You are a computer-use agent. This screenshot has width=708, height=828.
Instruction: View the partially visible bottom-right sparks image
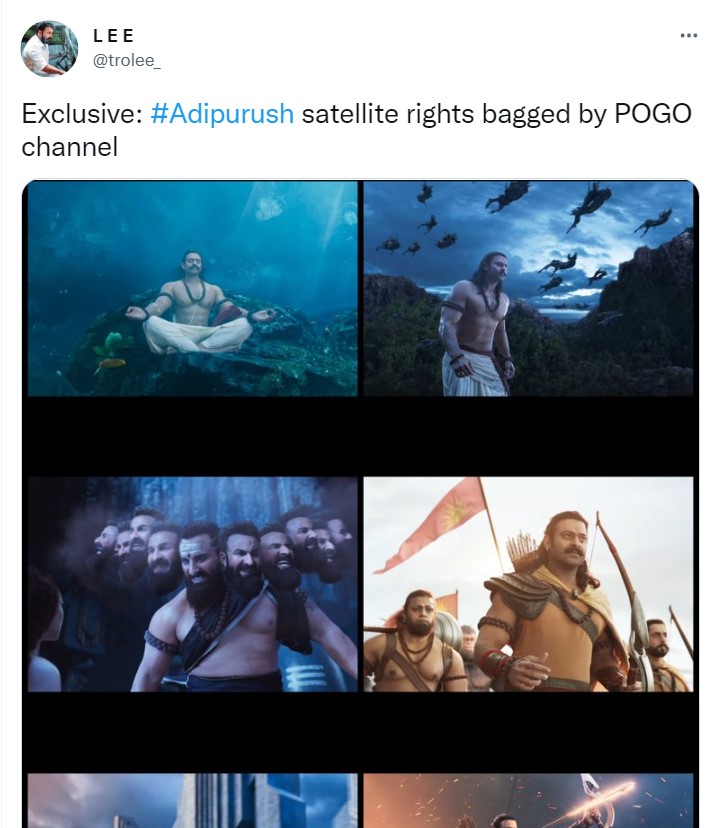pyautogui.click(x=528, y=801)
